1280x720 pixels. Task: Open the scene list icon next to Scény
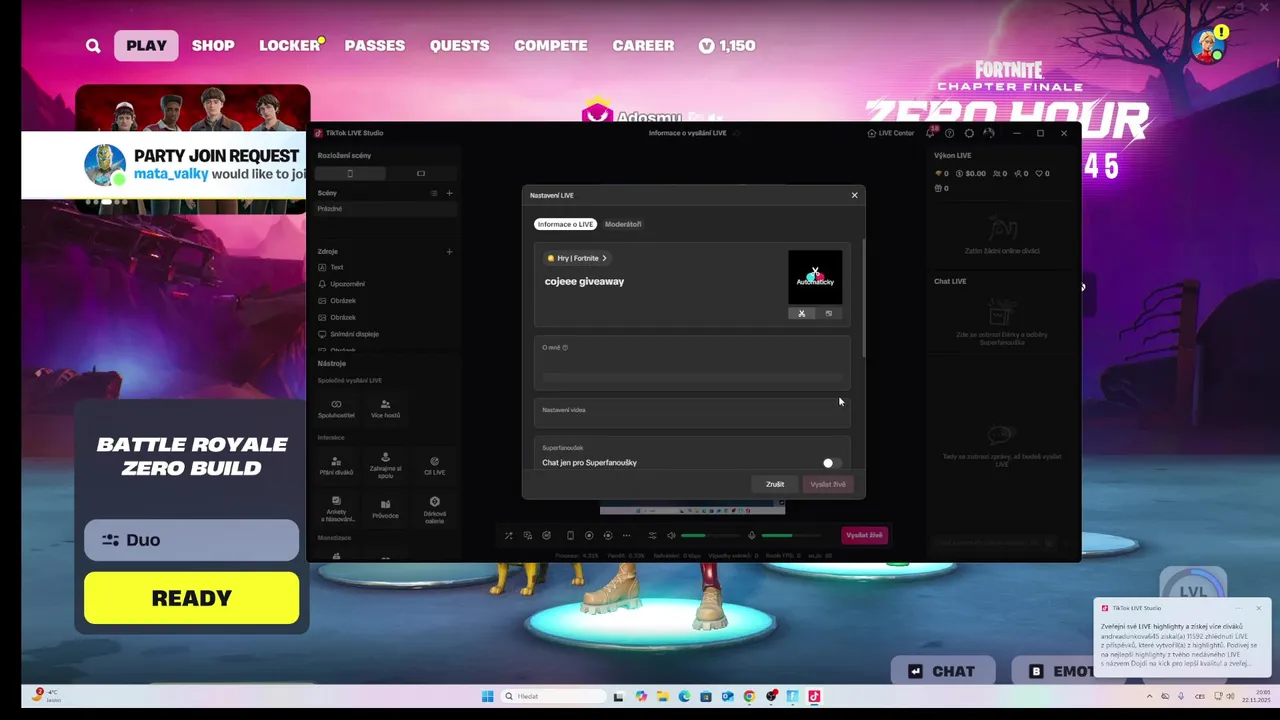coord(434,193)
